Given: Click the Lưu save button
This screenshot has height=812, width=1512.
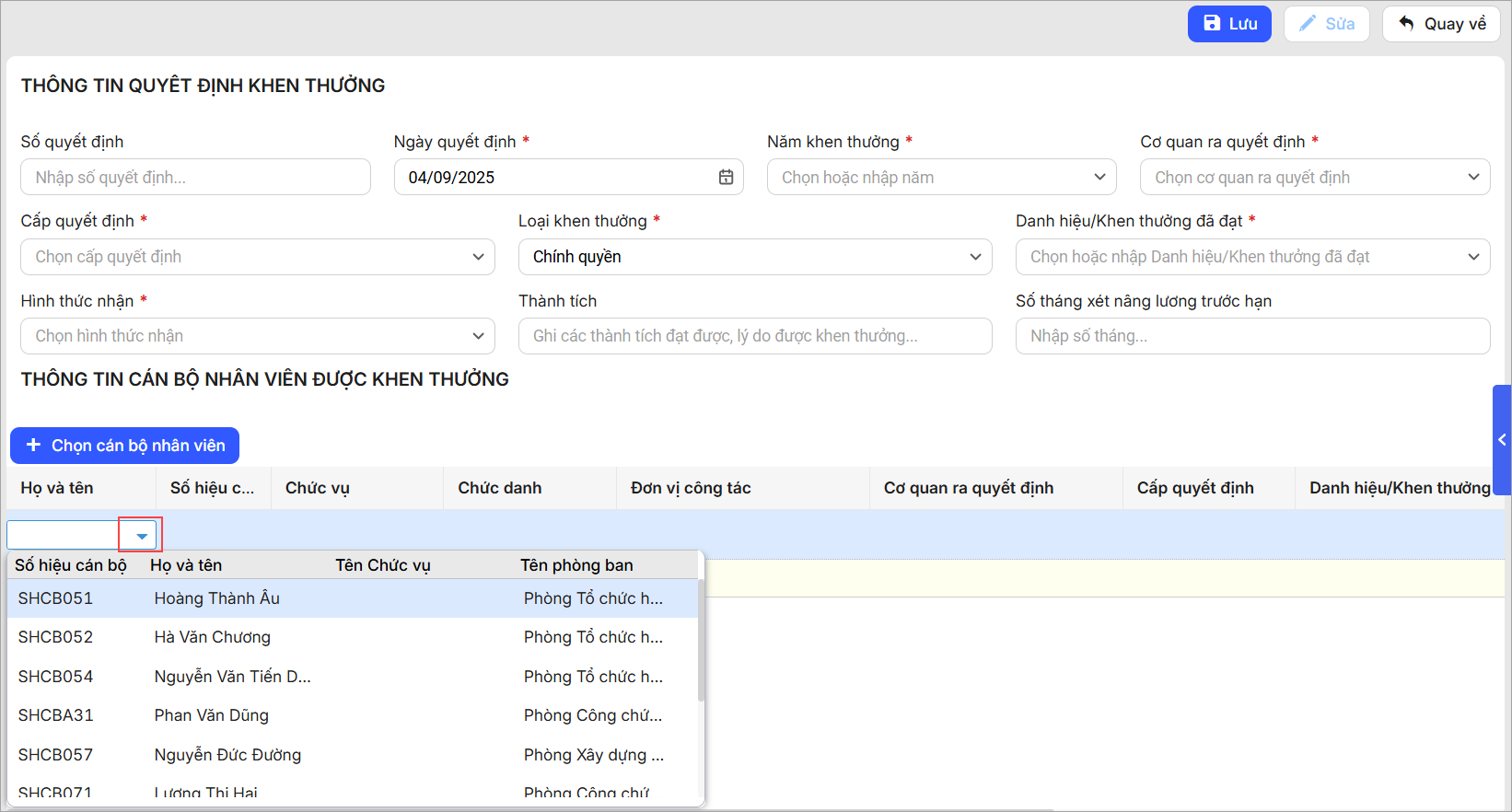Looking at the screenshot, I should click(x=1228, y=24).
